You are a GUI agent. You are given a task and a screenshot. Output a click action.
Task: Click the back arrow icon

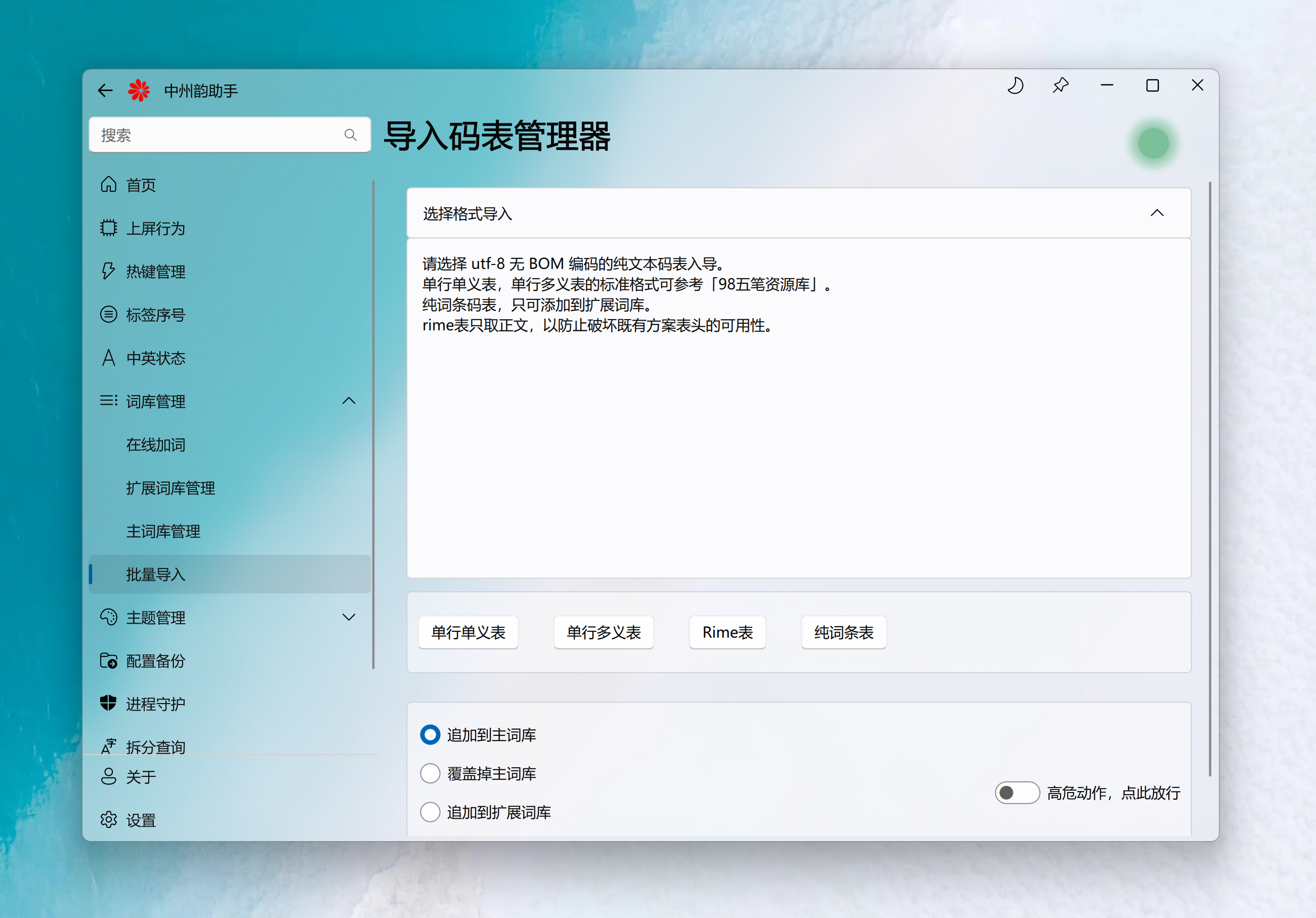(105, 91)
